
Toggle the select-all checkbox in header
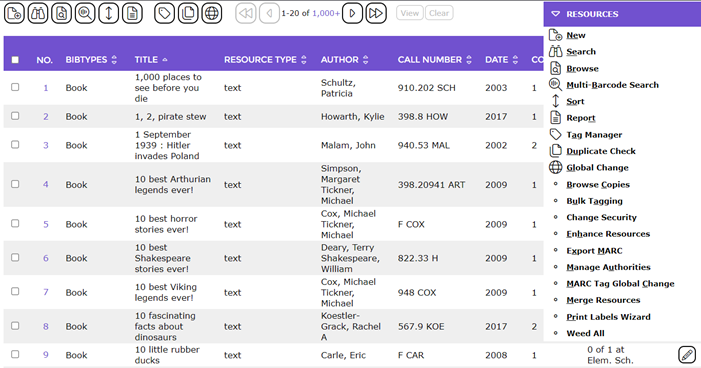pyautogui.click(x=15, y=59)
